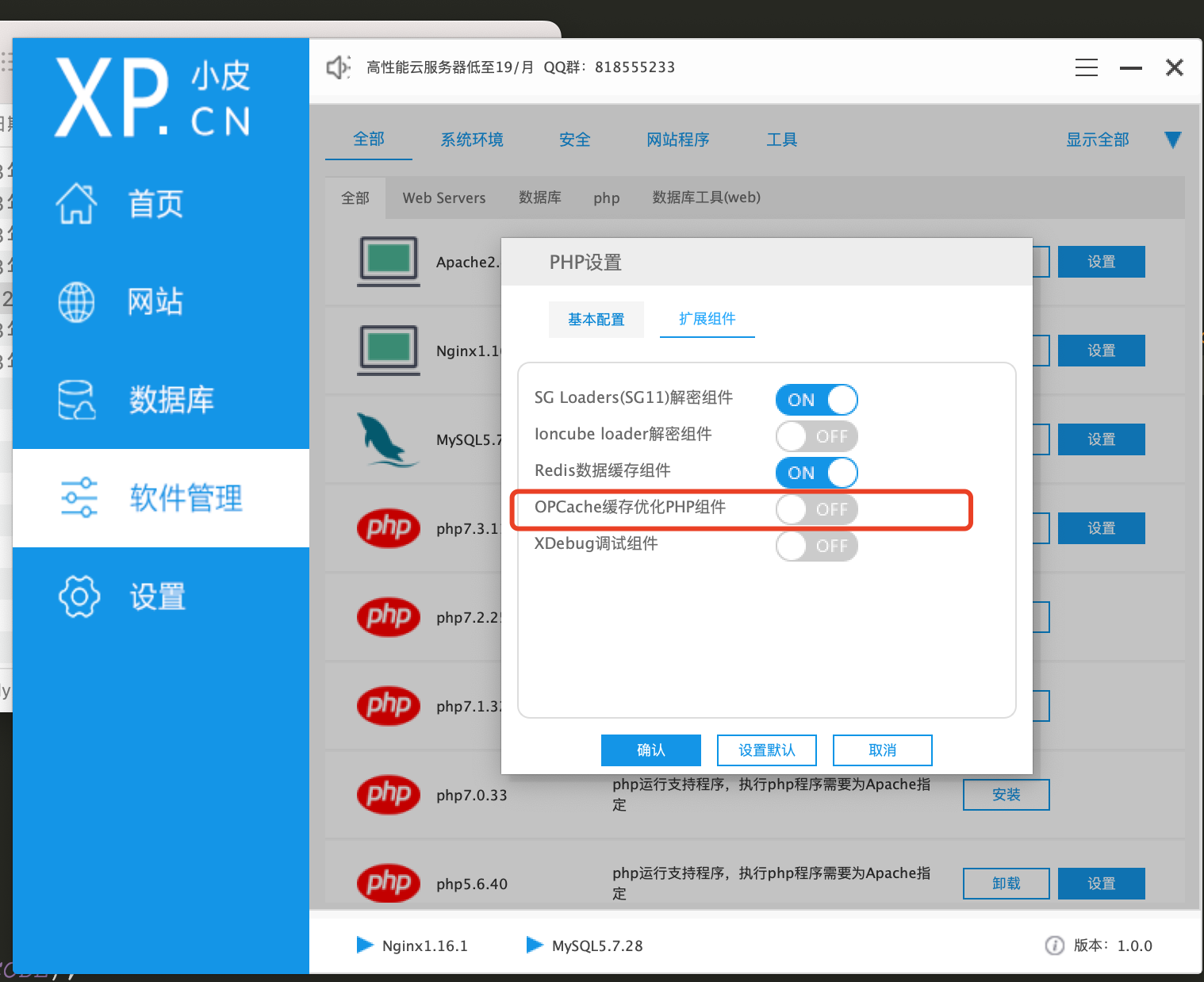Image resolution: width=1204 pixels, height=982 pixels.
Task: Click the Database icon in sidebar
Action: (77, 400)
